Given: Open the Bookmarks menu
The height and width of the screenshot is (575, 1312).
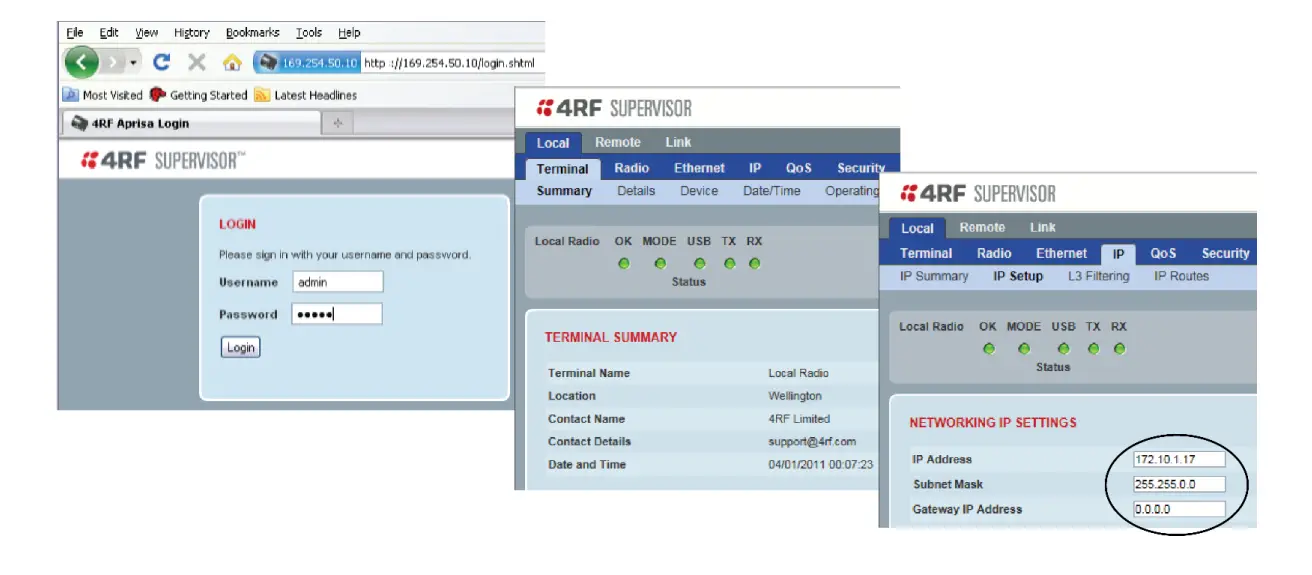Looking at the screenshot, I should [253, 33].
